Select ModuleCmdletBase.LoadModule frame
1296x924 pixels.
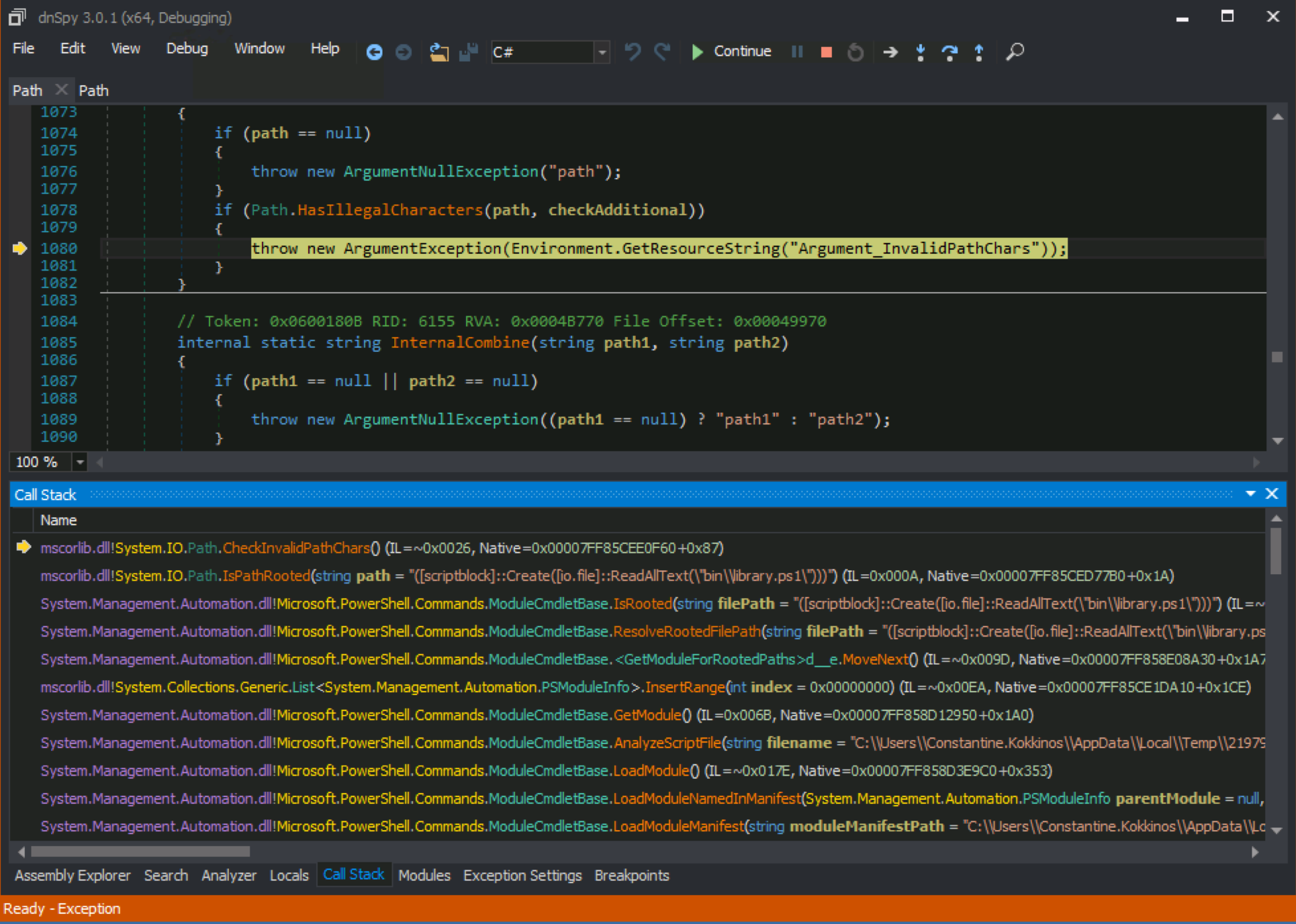click(x=638, y=771)
